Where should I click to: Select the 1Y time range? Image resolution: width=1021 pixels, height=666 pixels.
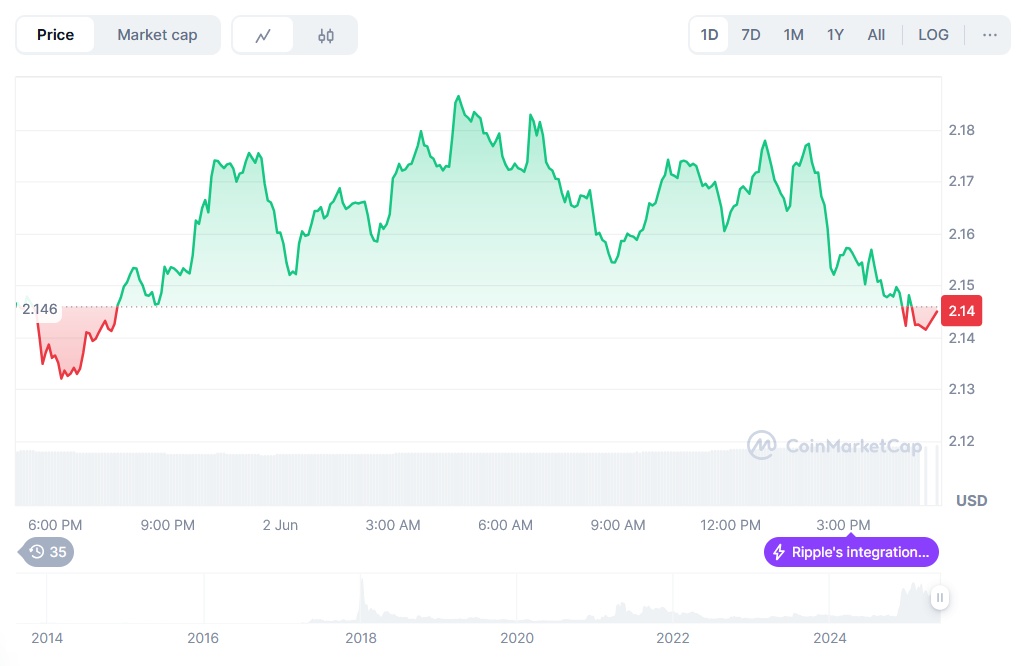835,35
